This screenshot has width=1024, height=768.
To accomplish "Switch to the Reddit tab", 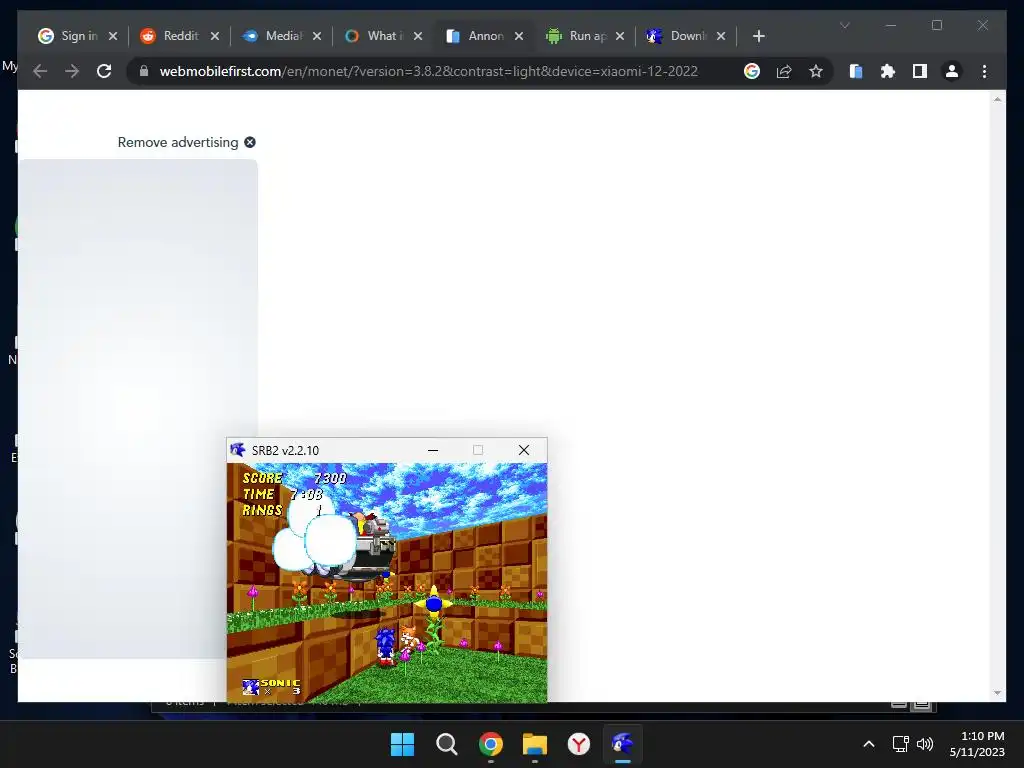I will click(171, 36).
